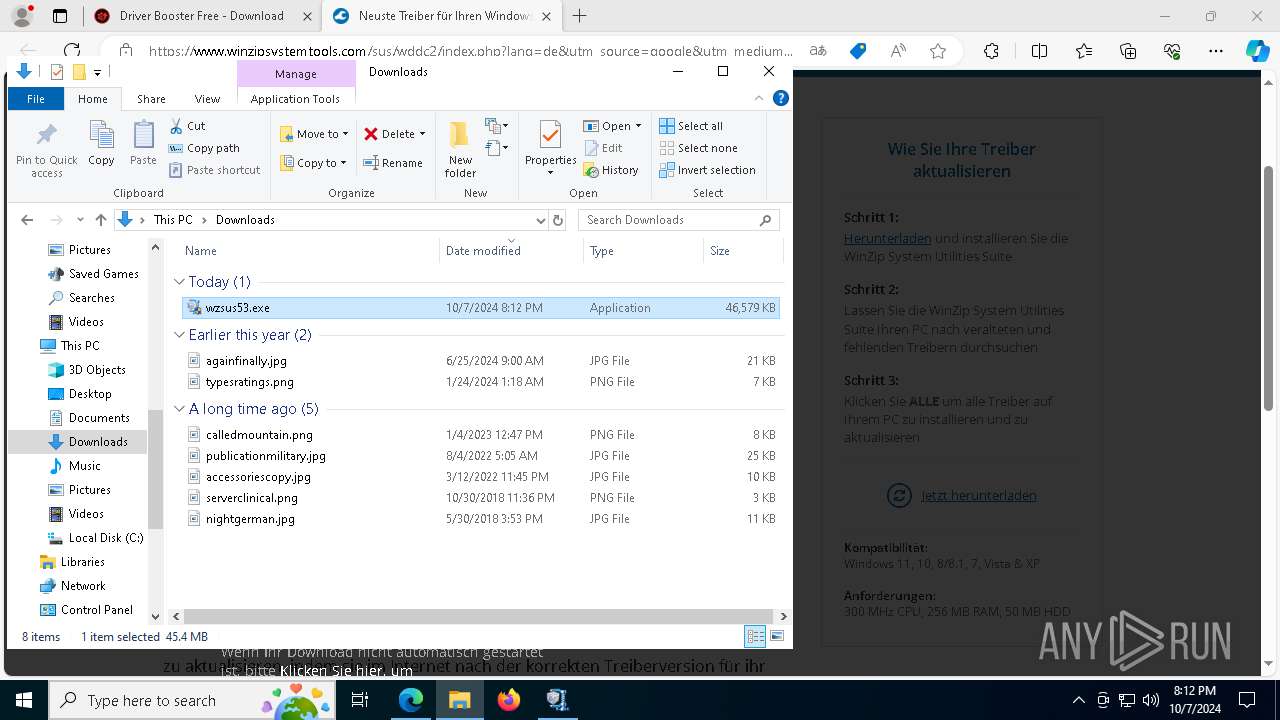Viewport: 1280px width, 720px height.
Task: Launch Firefox from the taskbar
Action: 509,700
